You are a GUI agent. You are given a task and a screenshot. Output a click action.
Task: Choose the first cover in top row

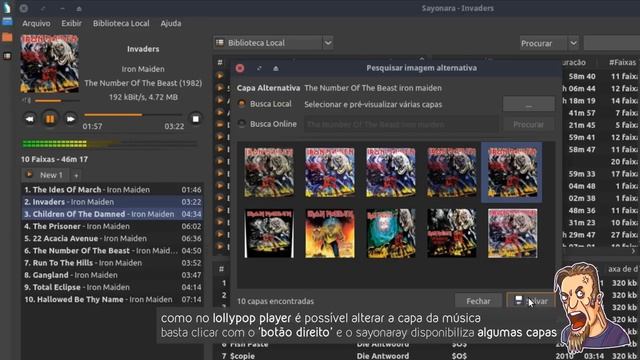(x=269, y=172)
